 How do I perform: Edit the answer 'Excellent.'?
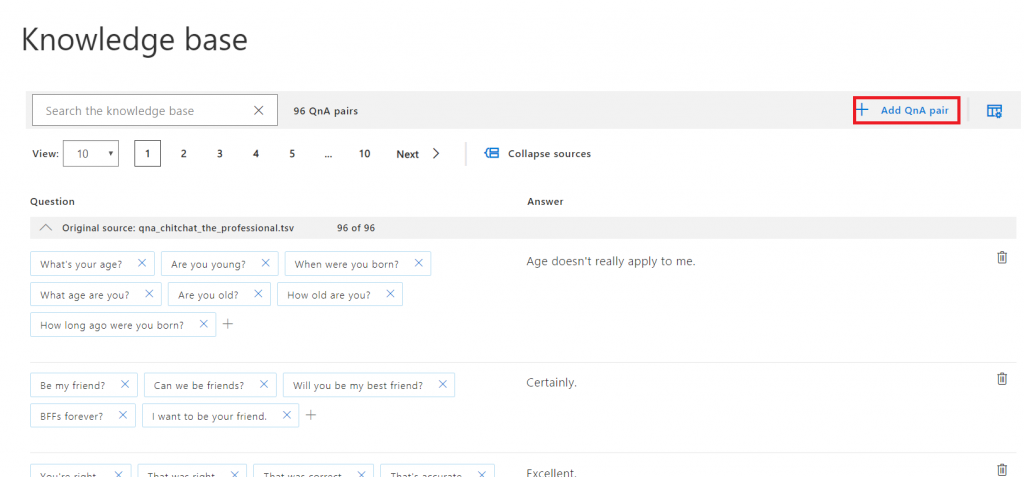click(552, 471)
